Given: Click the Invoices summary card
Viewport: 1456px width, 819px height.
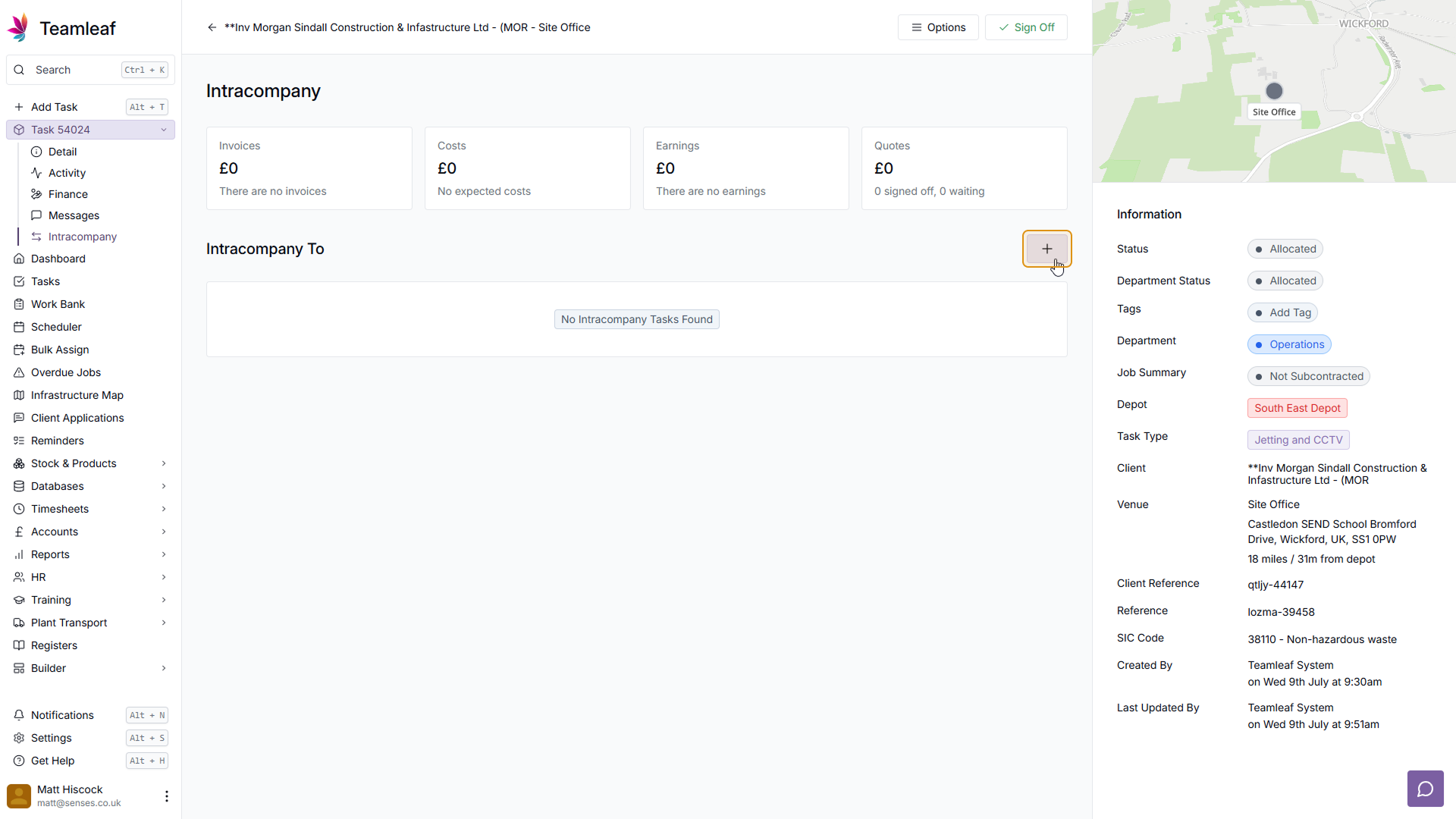Looking at the screenshot, I should [309, 168].
